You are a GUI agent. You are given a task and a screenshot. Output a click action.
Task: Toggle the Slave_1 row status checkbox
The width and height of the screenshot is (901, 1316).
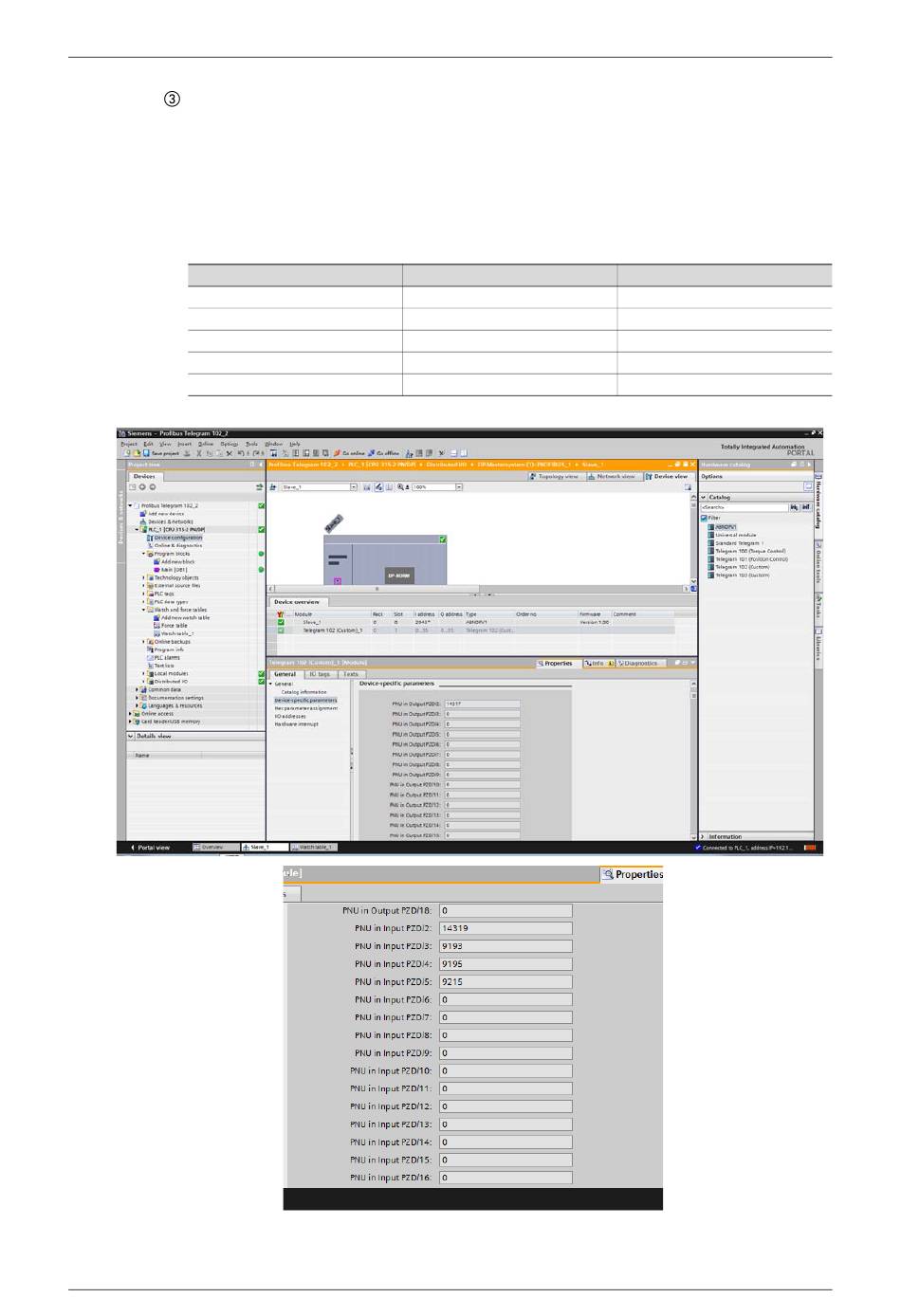281,622
